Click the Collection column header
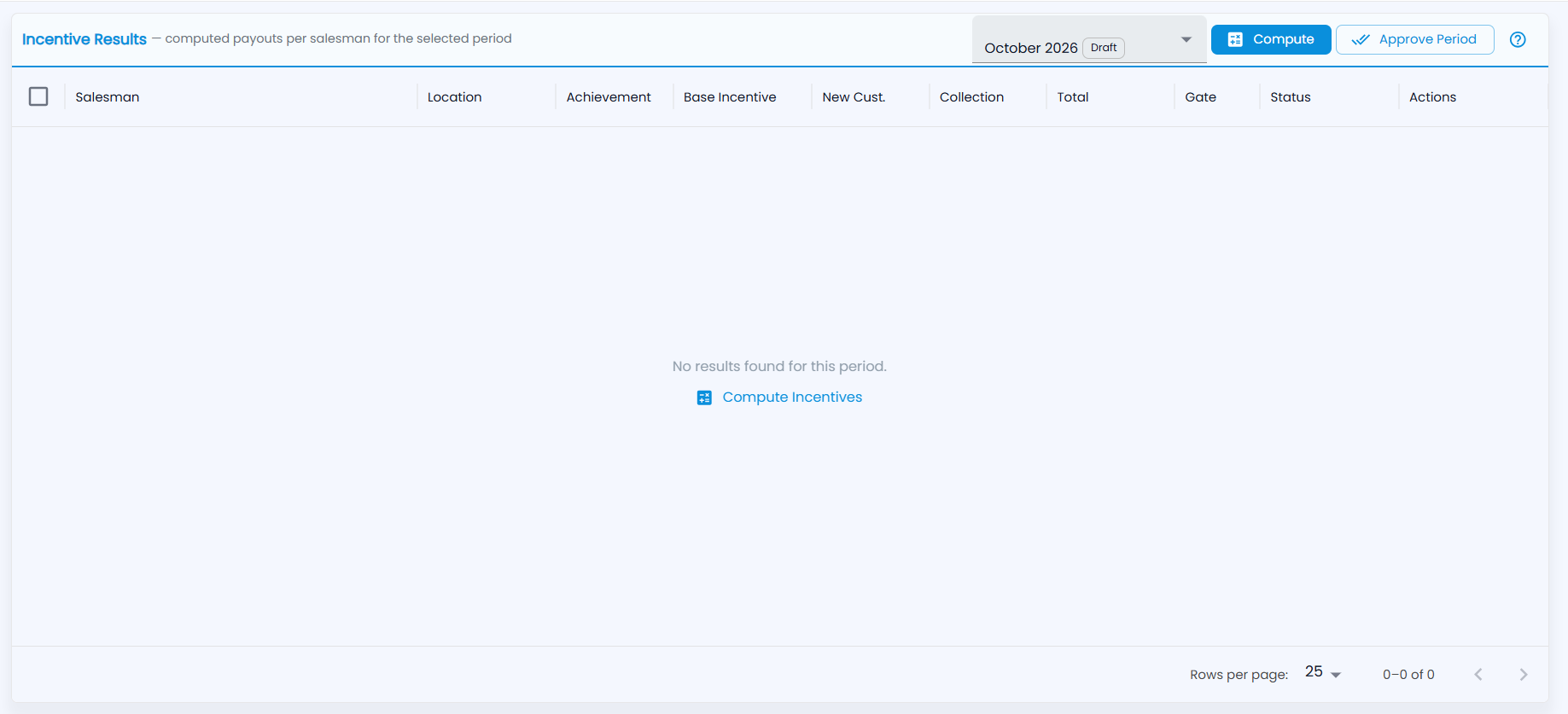 pos(971,97)
